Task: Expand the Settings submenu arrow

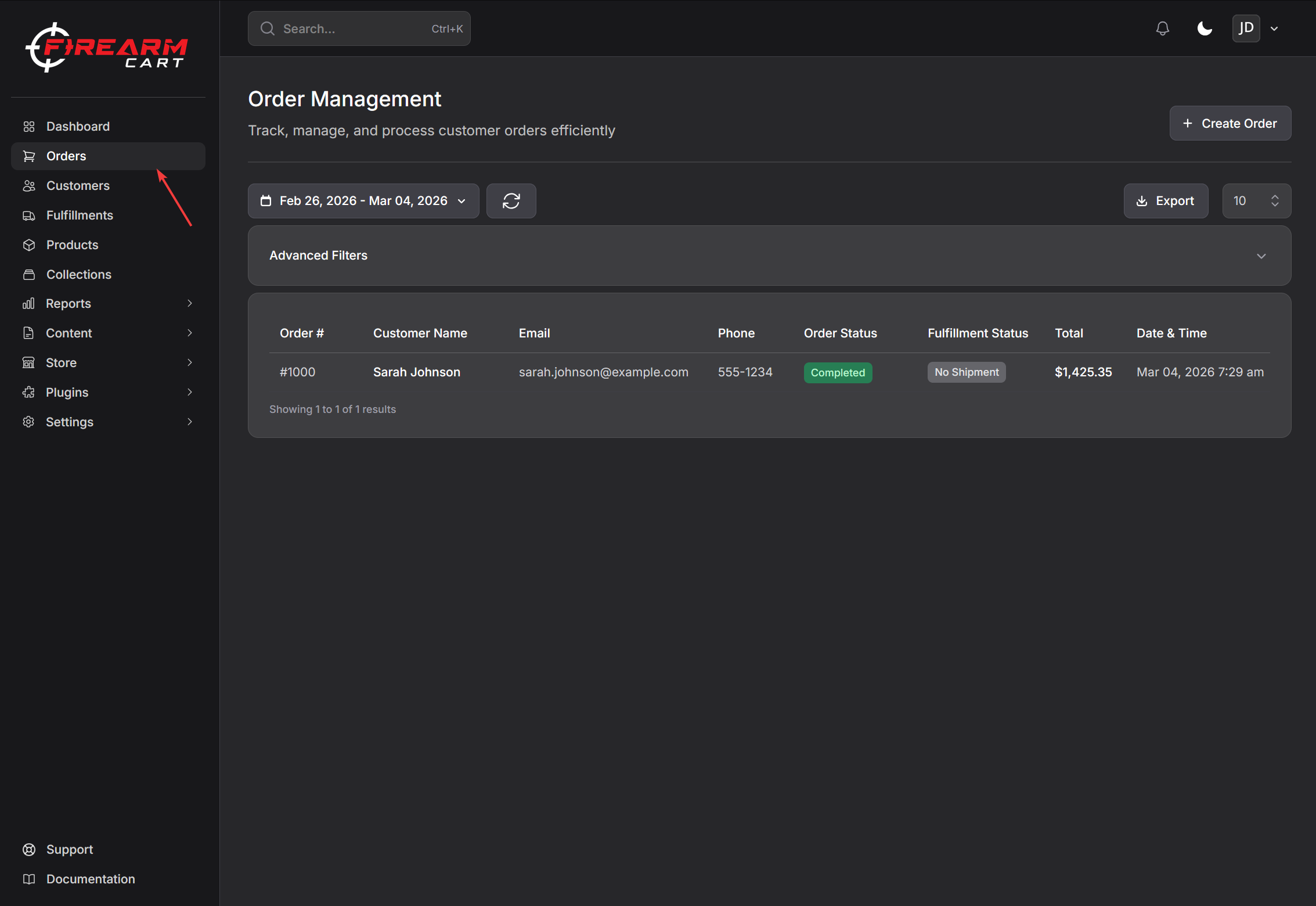Action: coord(189,422)
